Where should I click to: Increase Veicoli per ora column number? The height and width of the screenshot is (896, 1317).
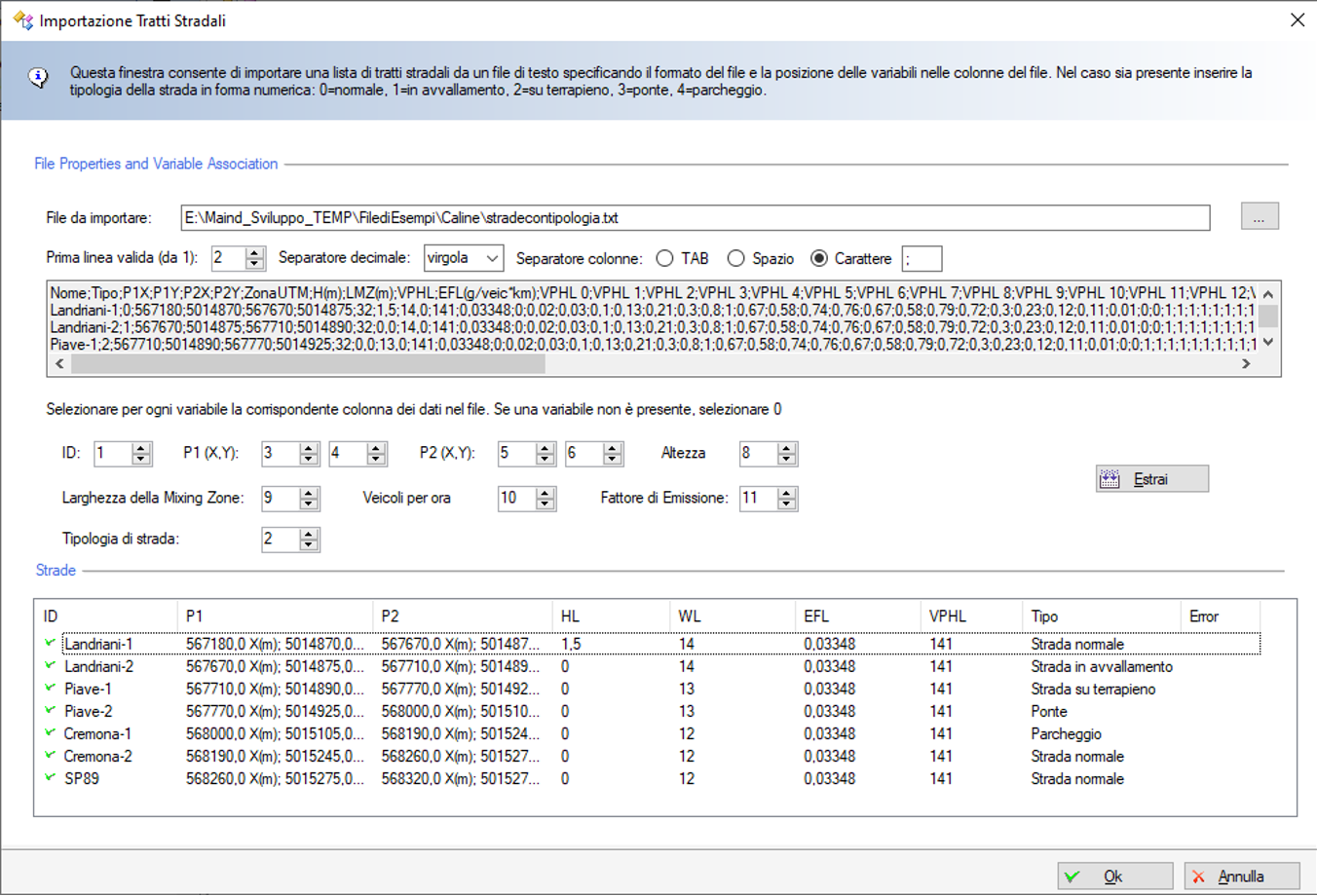(546, 493)
